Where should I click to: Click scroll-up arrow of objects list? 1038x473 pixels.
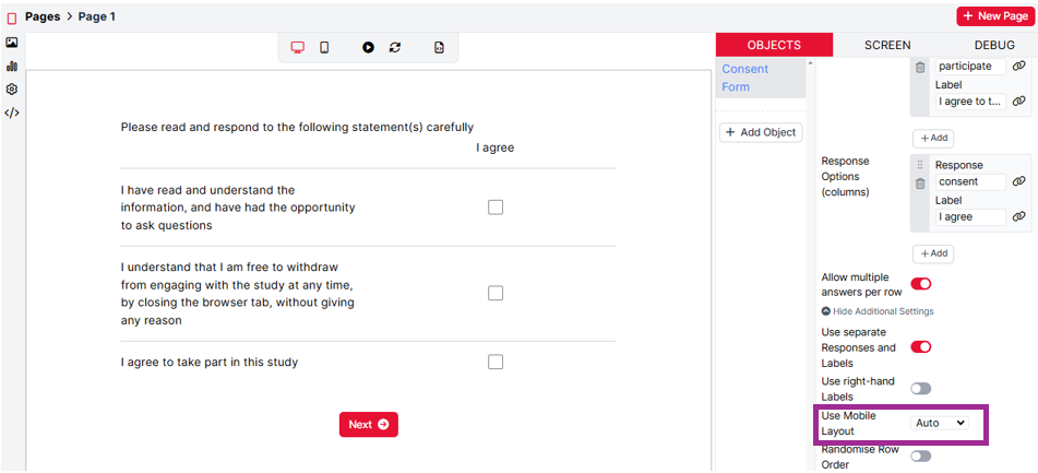click(x=808, y=63)
